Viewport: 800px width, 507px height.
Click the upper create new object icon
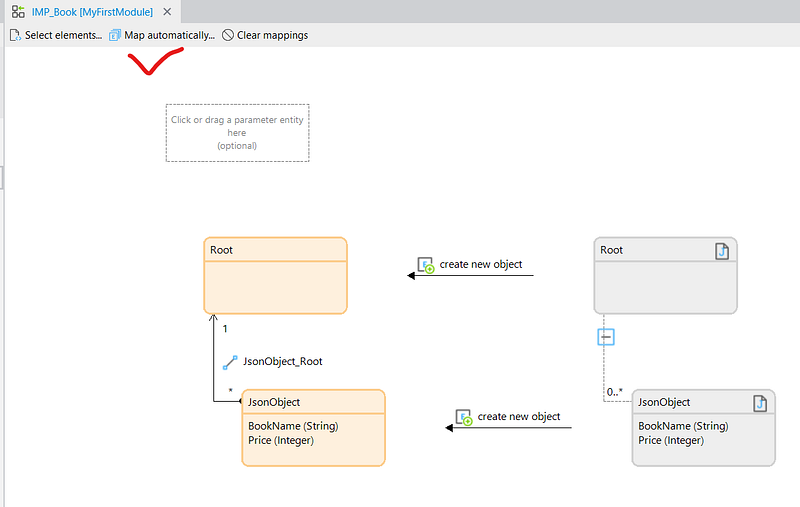click(x=425, y=266)
